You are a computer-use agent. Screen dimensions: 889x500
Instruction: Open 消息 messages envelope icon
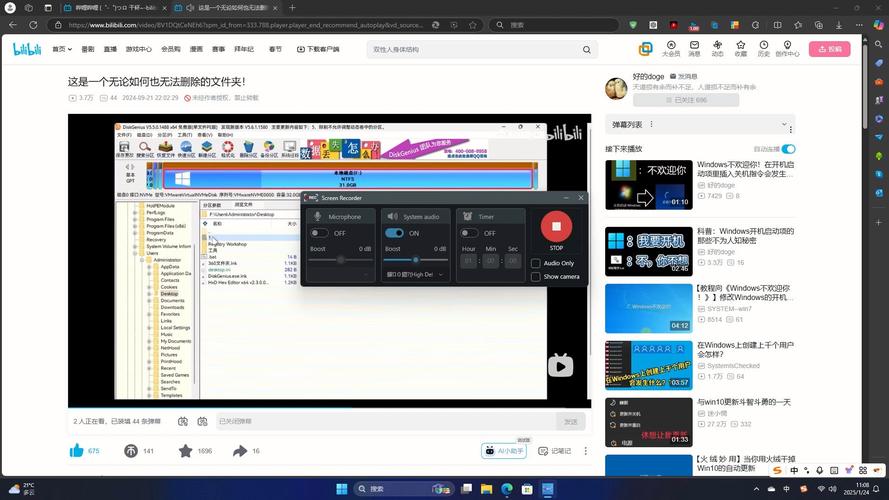[x=694, y=49]
